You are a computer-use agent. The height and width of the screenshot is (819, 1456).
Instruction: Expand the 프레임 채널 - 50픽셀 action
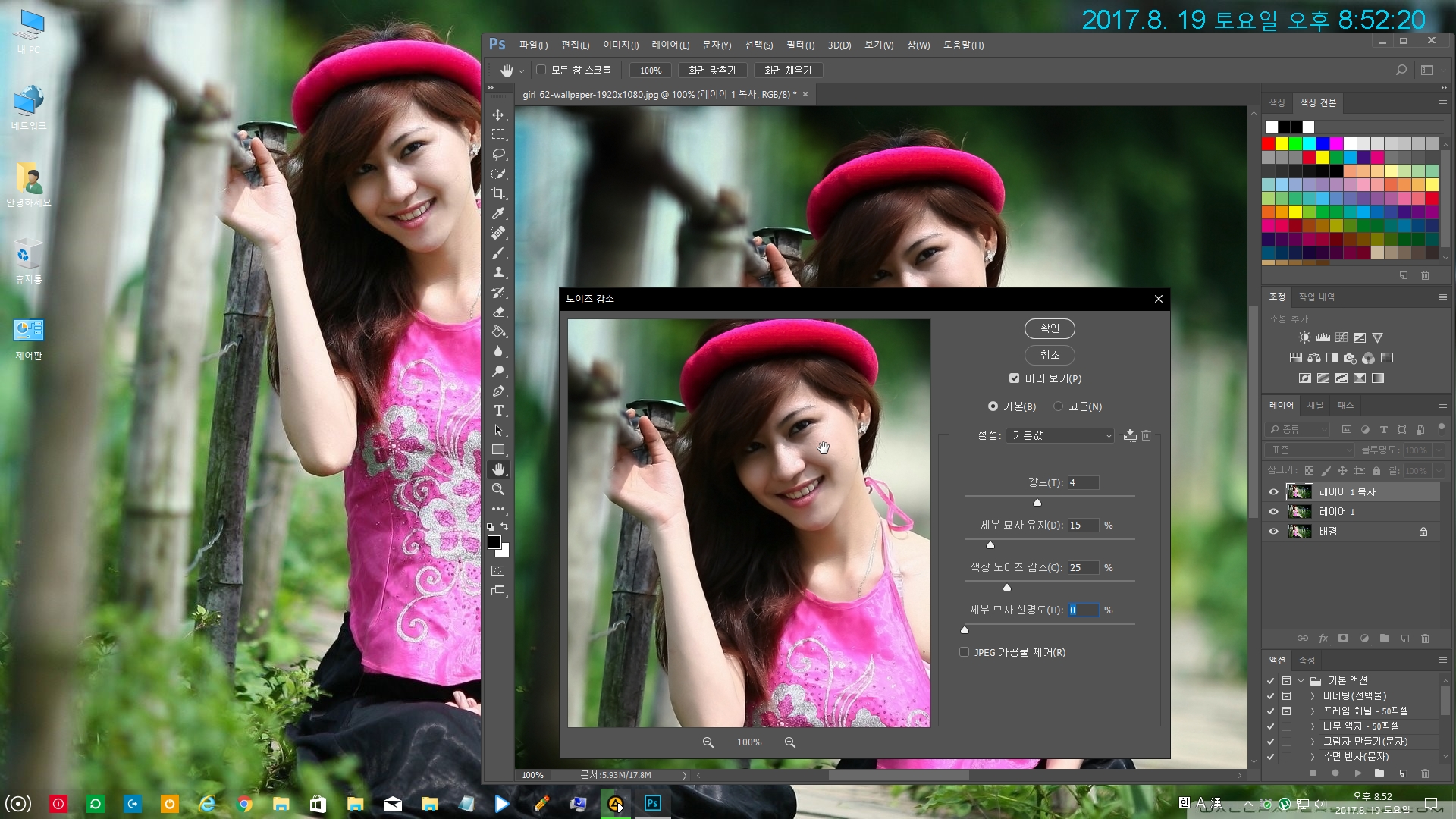click(1313, 711)
